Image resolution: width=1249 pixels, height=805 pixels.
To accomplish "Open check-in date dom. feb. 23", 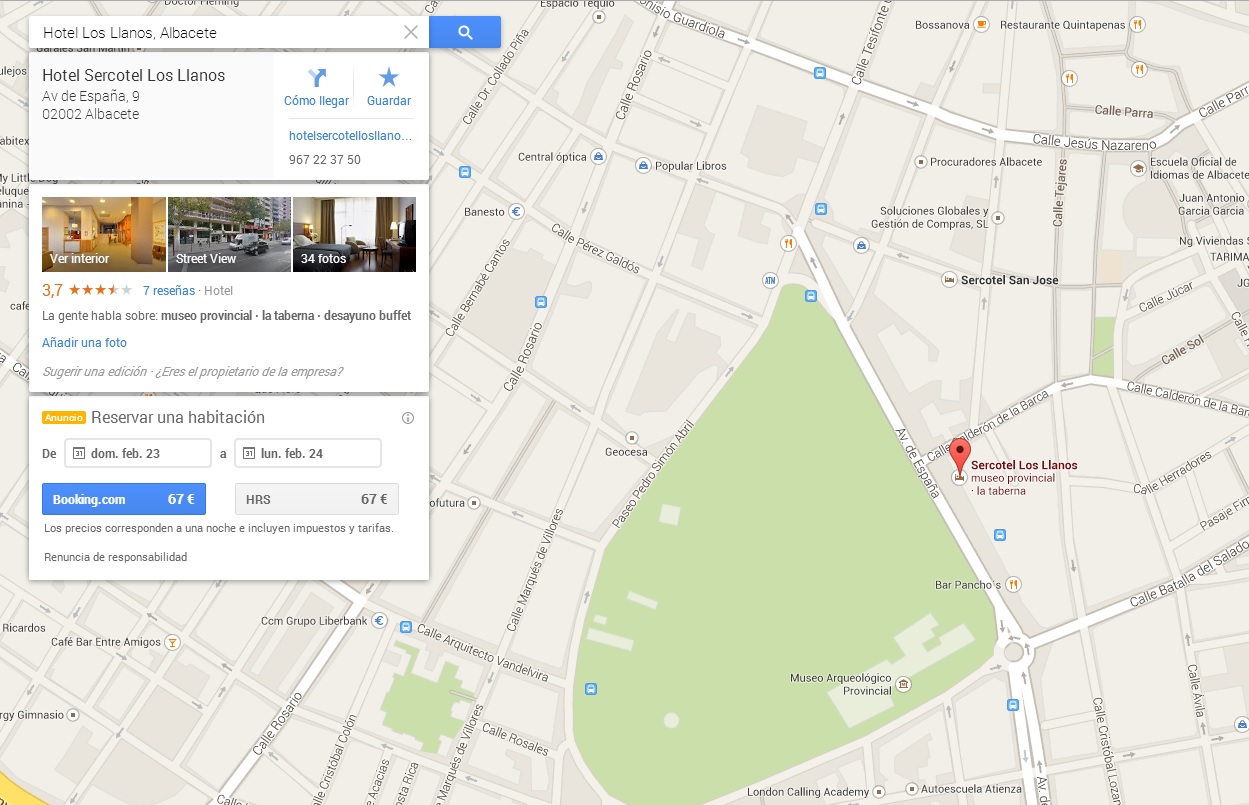I will coord(138,453).
